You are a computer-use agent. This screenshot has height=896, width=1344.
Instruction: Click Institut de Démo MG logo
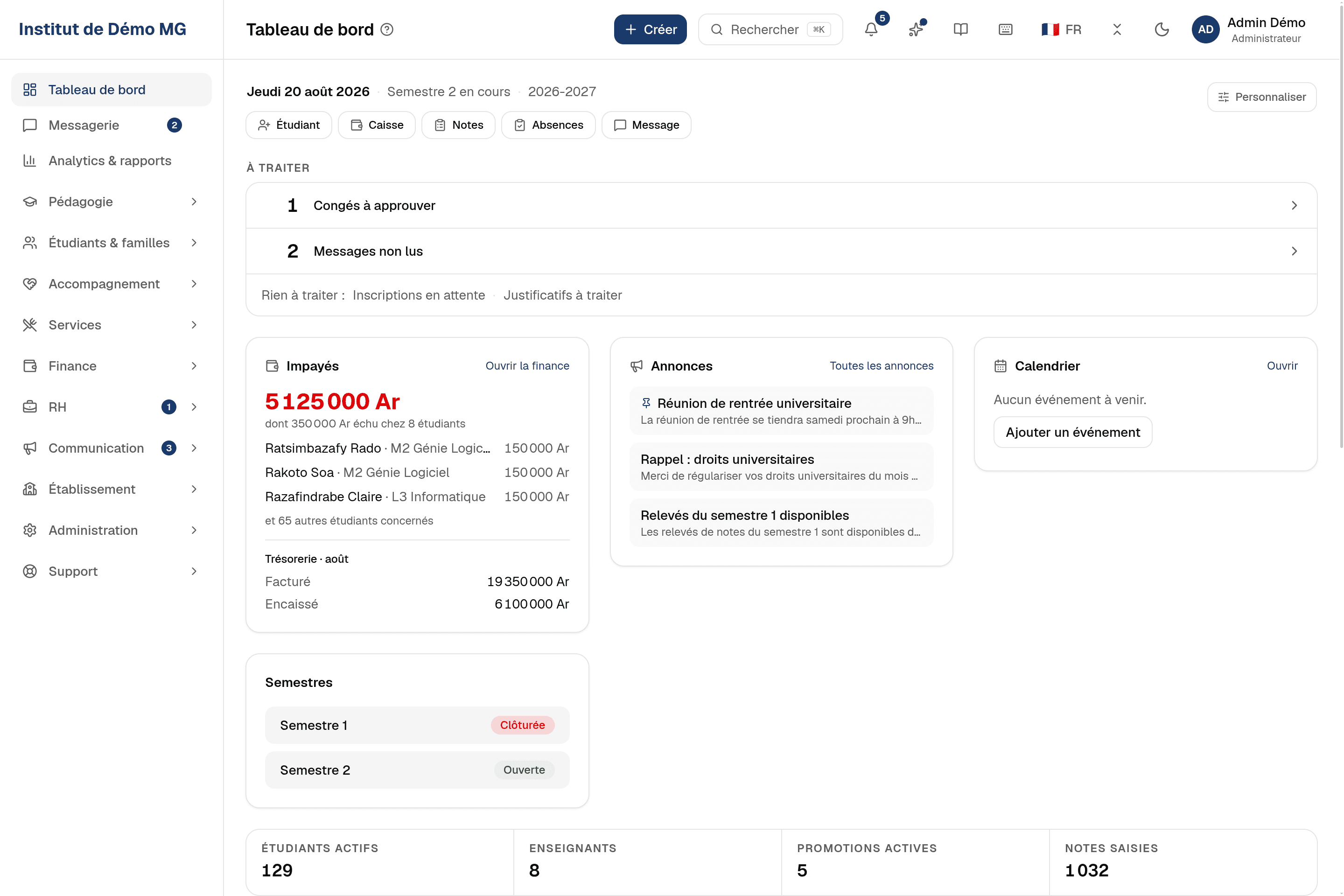coord(102,29)
